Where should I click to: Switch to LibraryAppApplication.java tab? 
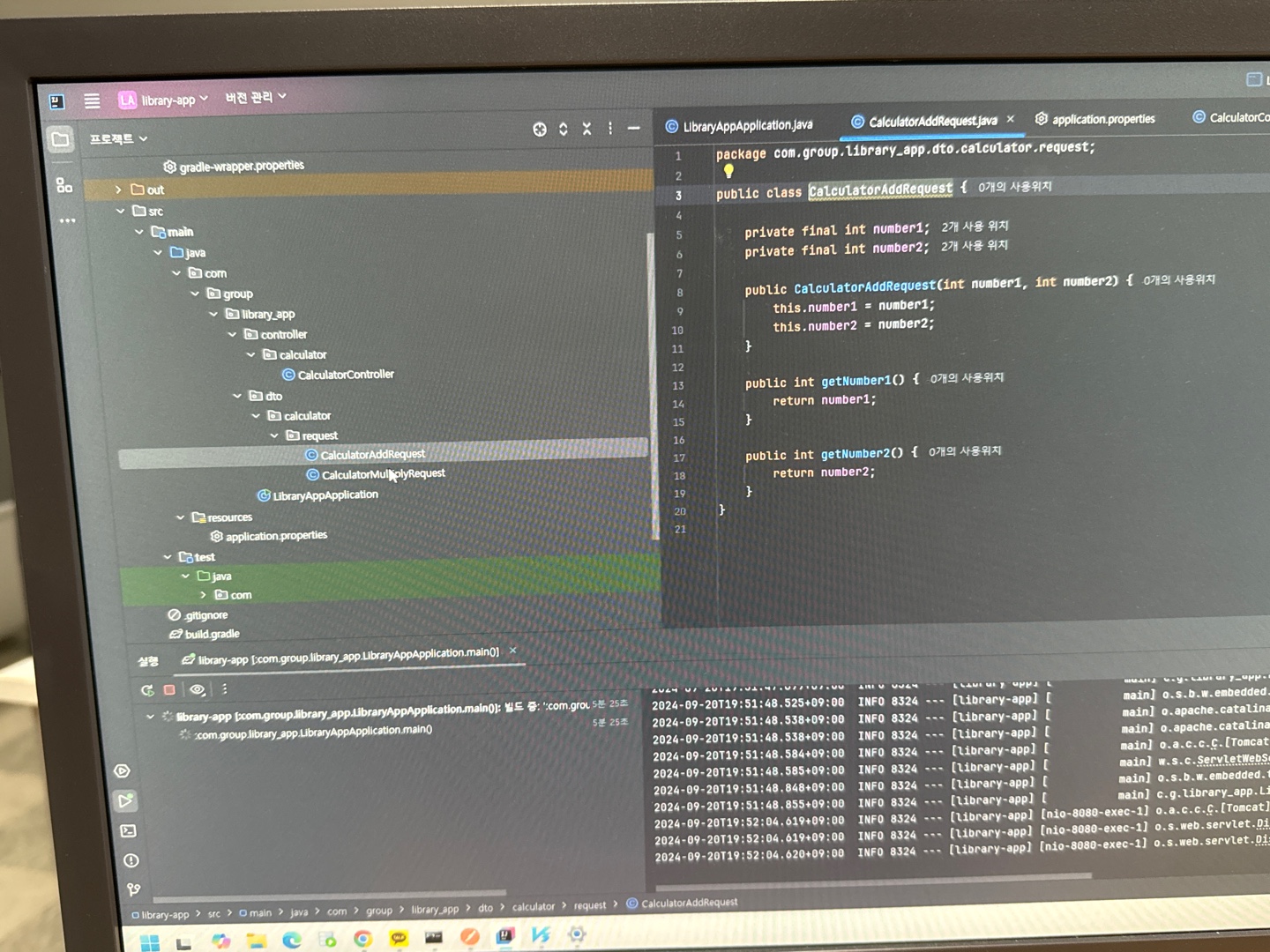[x=739, y=126]
